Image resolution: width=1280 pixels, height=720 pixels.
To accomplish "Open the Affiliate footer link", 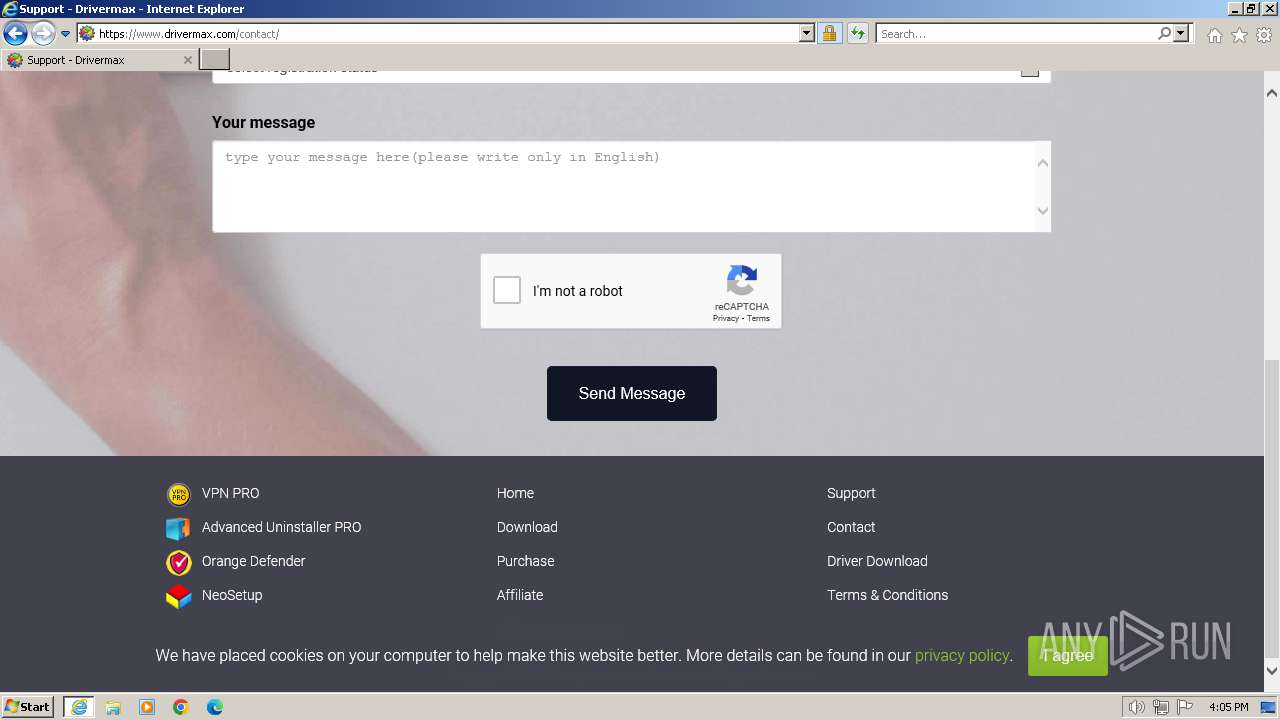I will (520, 595).
